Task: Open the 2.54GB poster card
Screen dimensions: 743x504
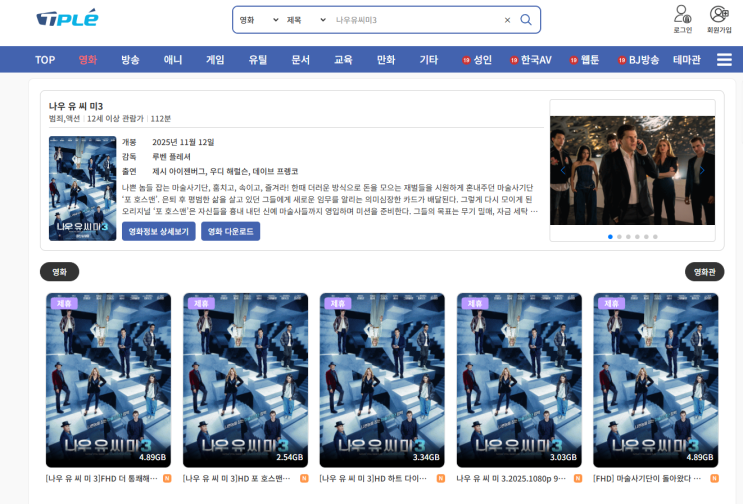Action: coord(245,380)
